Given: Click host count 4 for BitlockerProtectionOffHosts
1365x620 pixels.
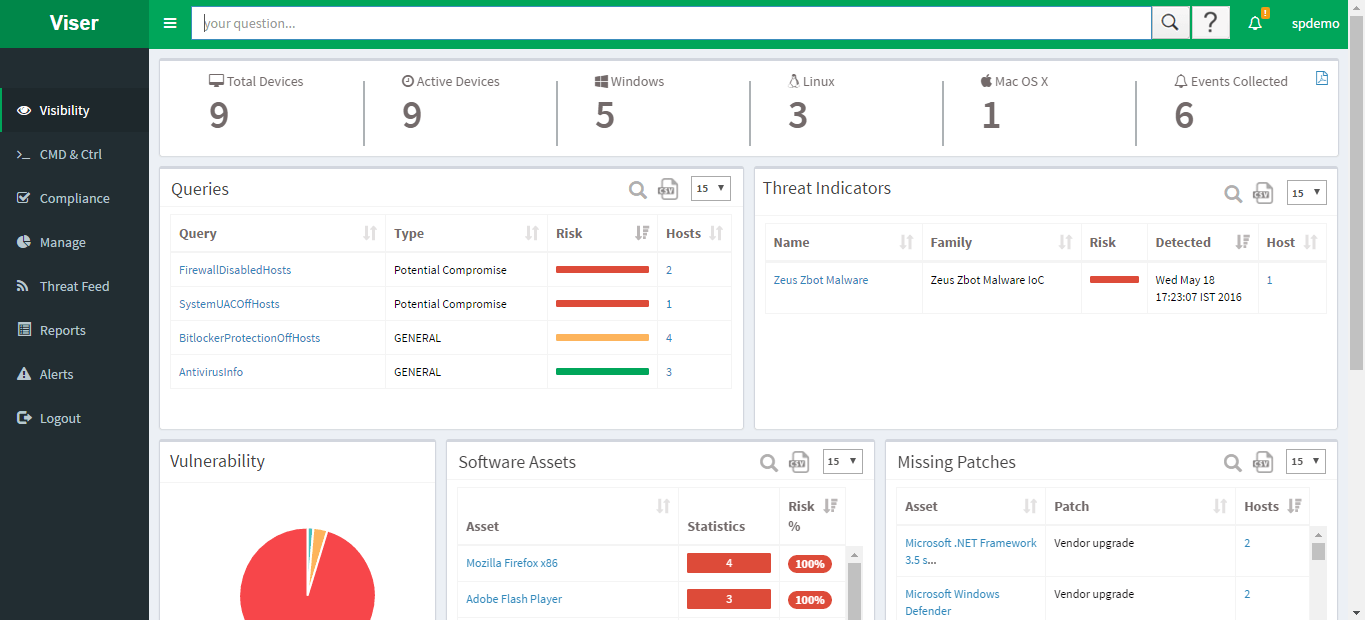Looking at the screenshot, I should (669, 338).
